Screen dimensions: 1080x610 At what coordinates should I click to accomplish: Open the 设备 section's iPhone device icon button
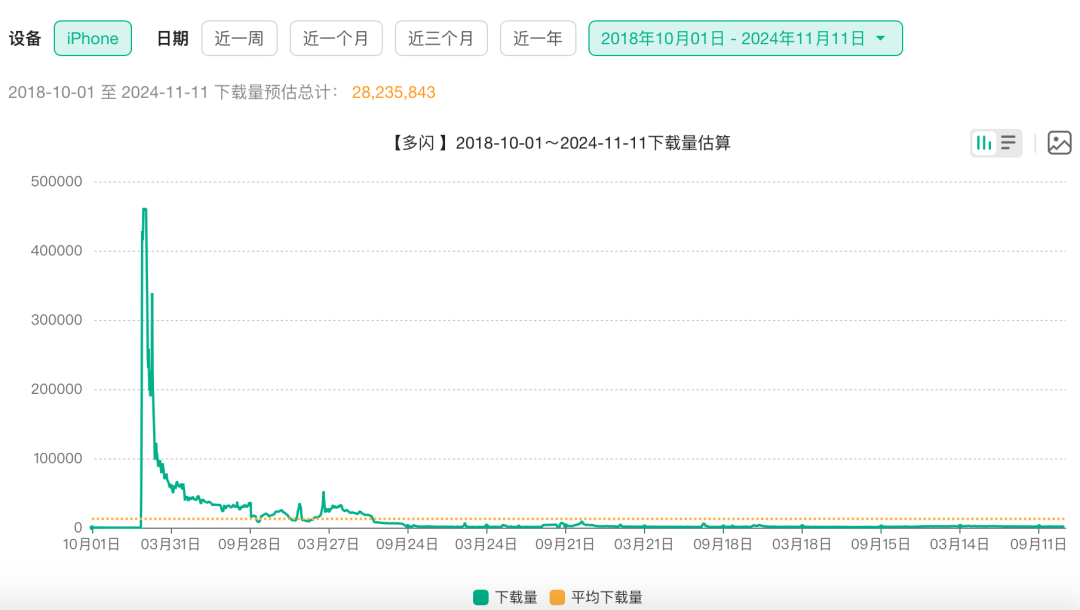pos(92,38)
